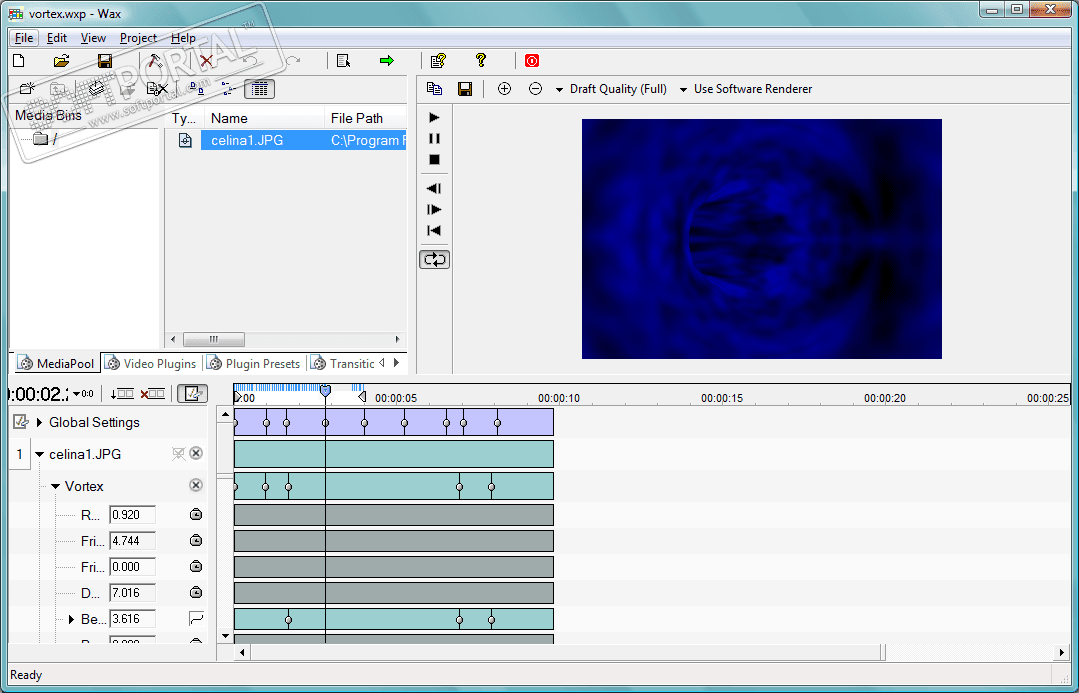1079x693 pixels.
Task: Remove the Vortex effect with X icon
Action: coord(196,485)
